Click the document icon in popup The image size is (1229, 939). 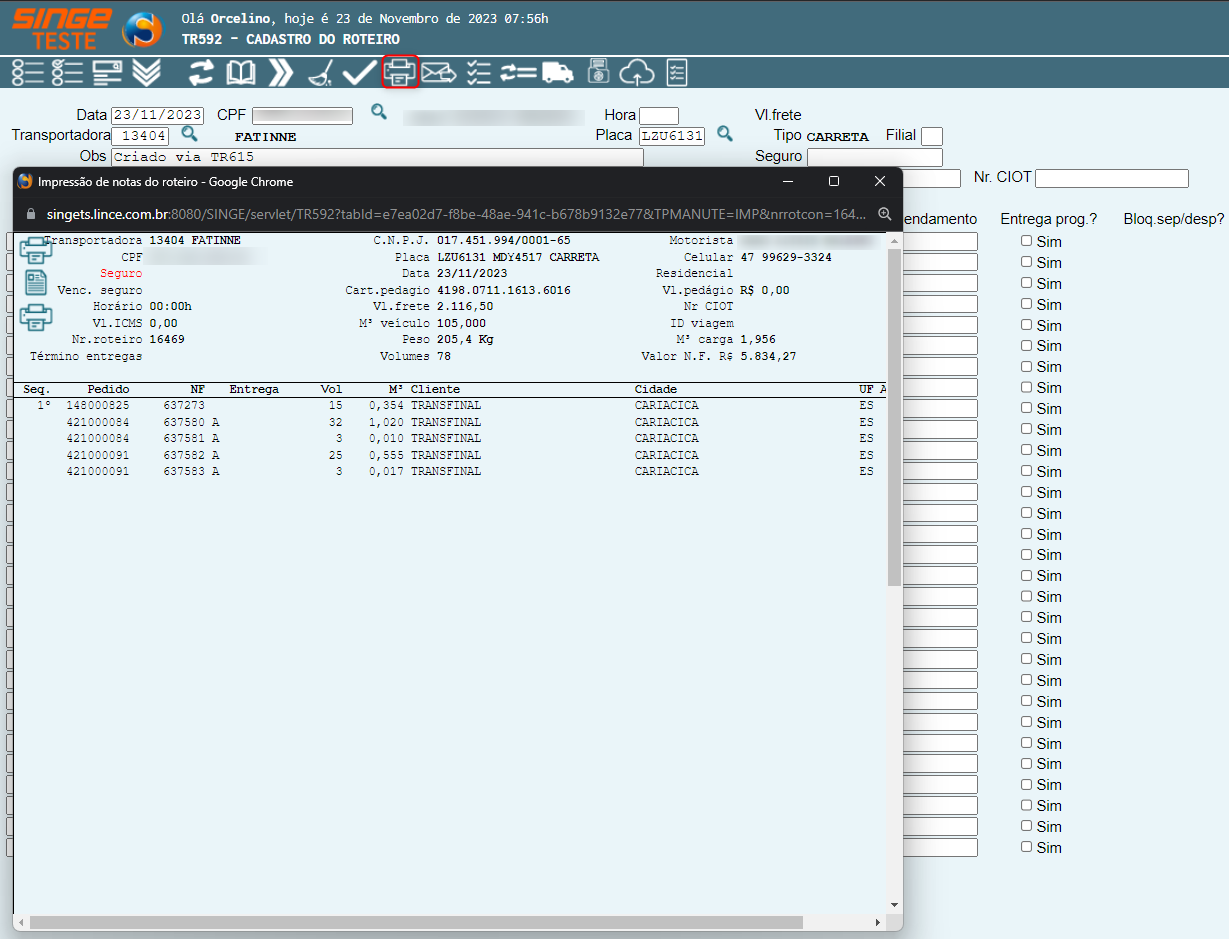pyautogui.click(x=36, y=282)
